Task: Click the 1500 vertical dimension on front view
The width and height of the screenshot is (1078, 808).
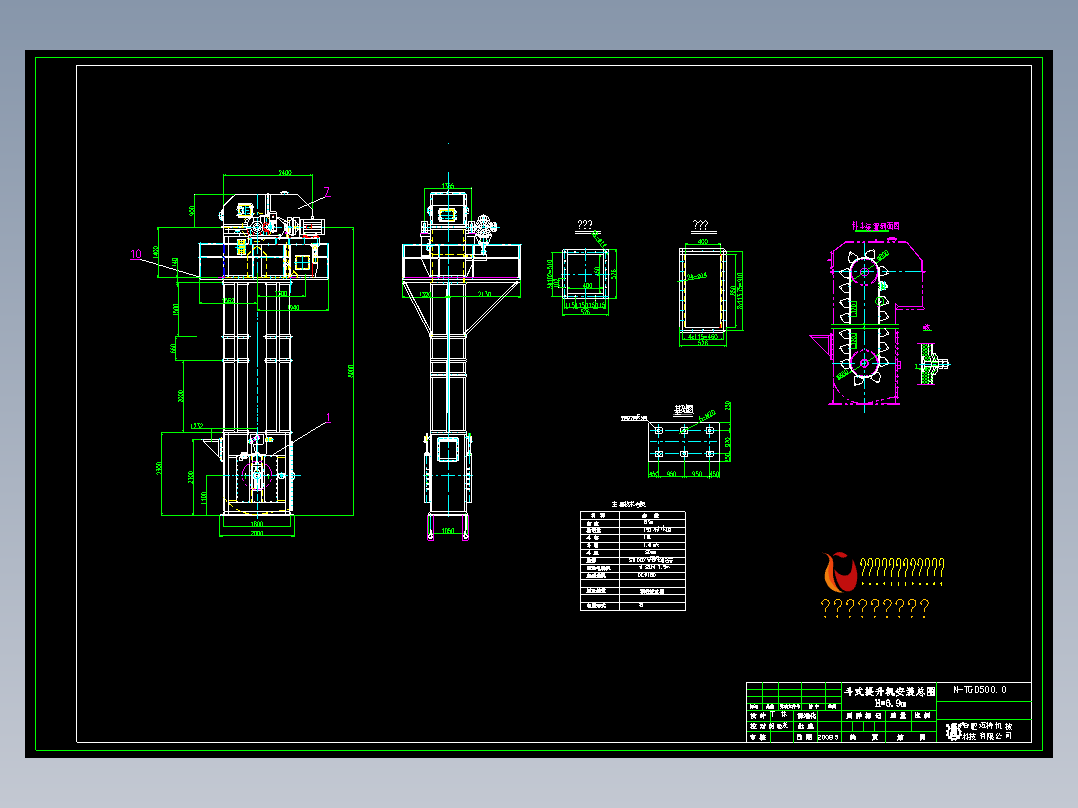Action: point(176,310)
